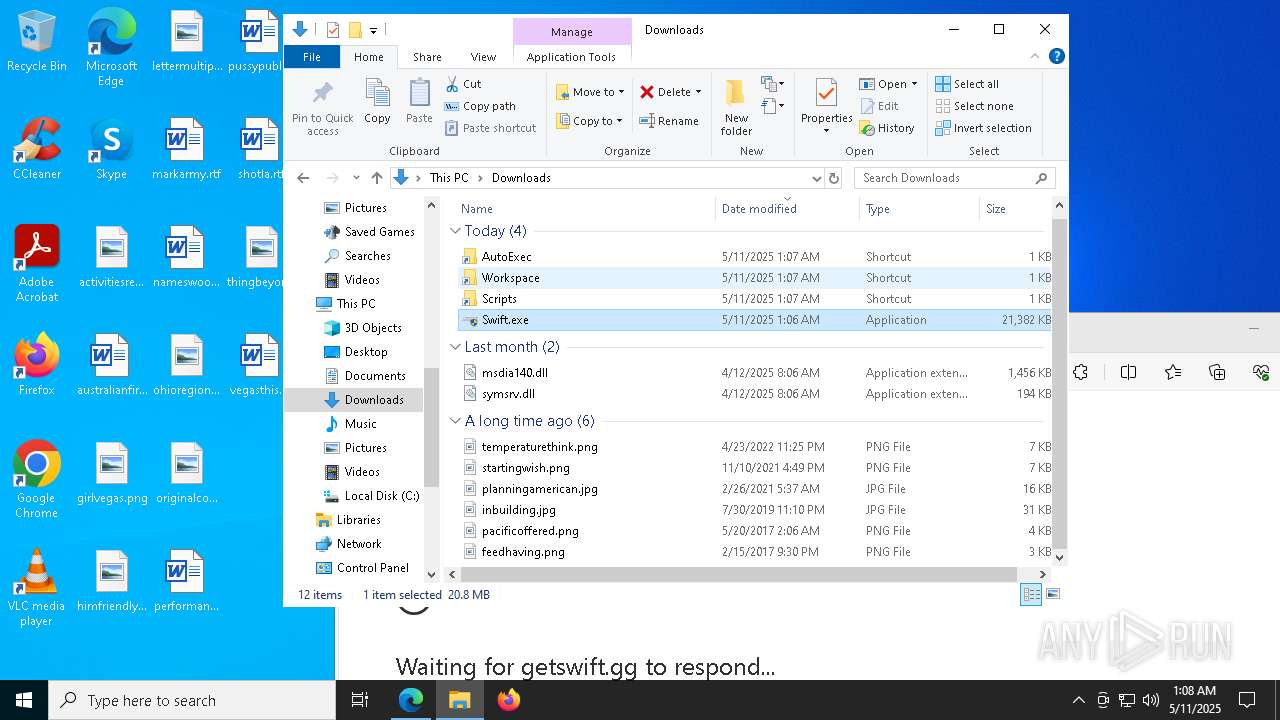
Task: Click Invert selection in the ribbon
Action: click(983, 128)
